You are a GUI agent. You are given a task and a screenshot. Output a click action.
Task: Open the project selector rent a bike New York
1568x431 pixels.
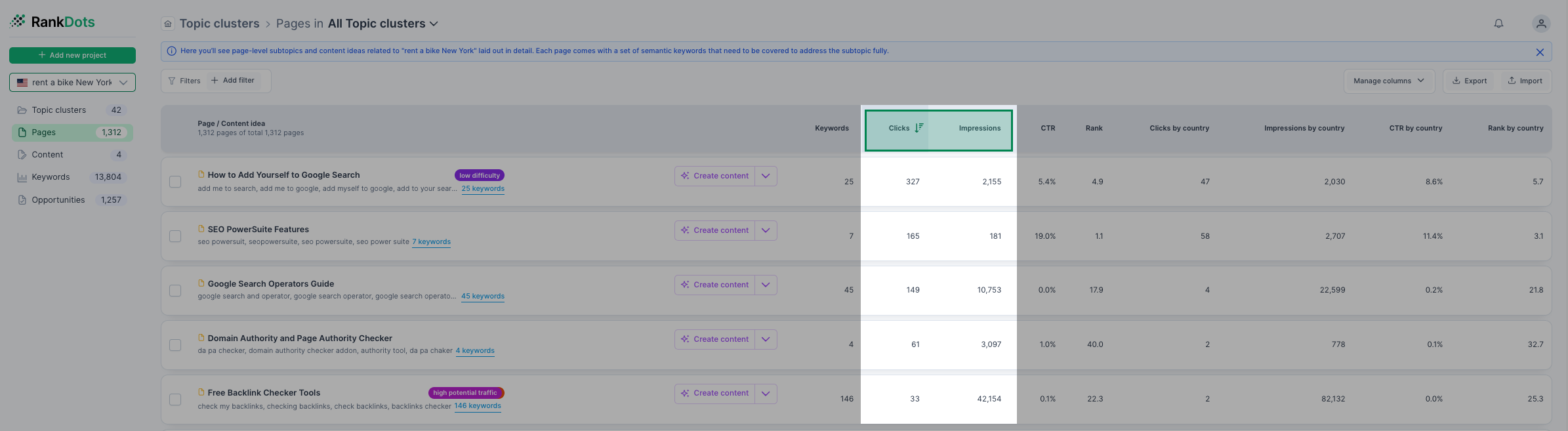pyautogui.click(x=72, y=83)
